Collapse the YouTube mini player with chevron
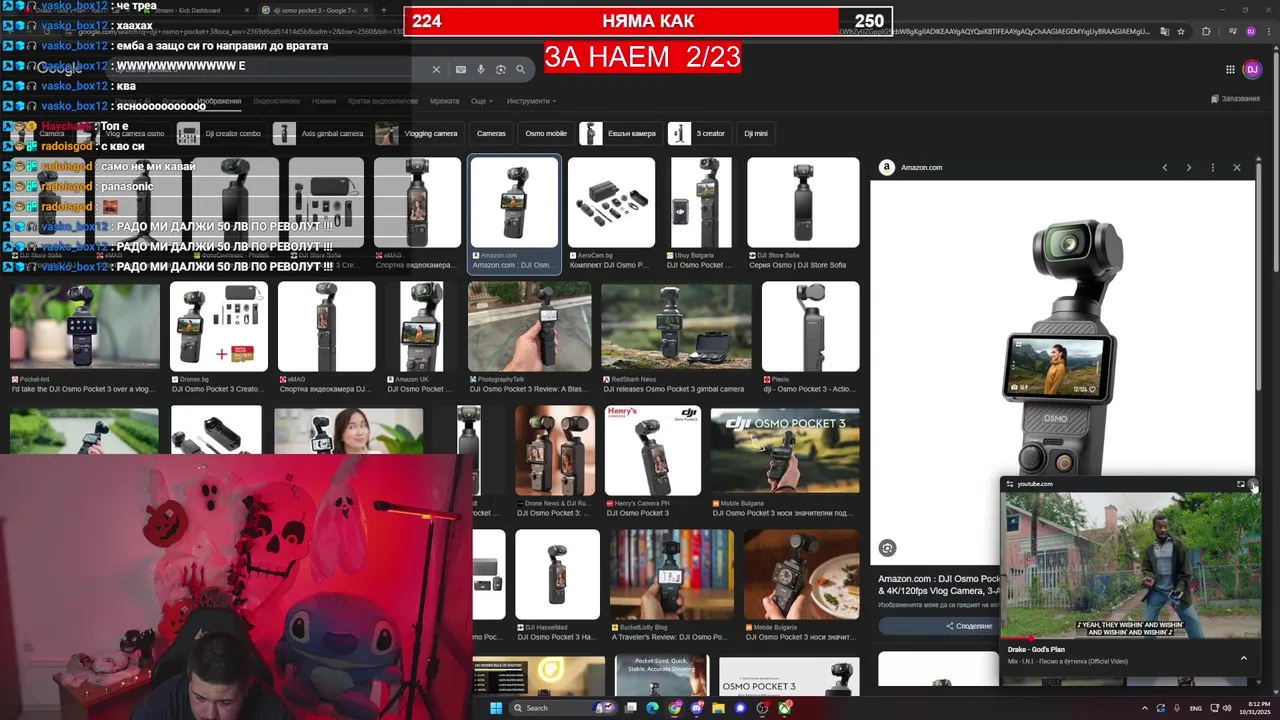This screenshot has height=720, width=1280. (x=1244, y=658)
